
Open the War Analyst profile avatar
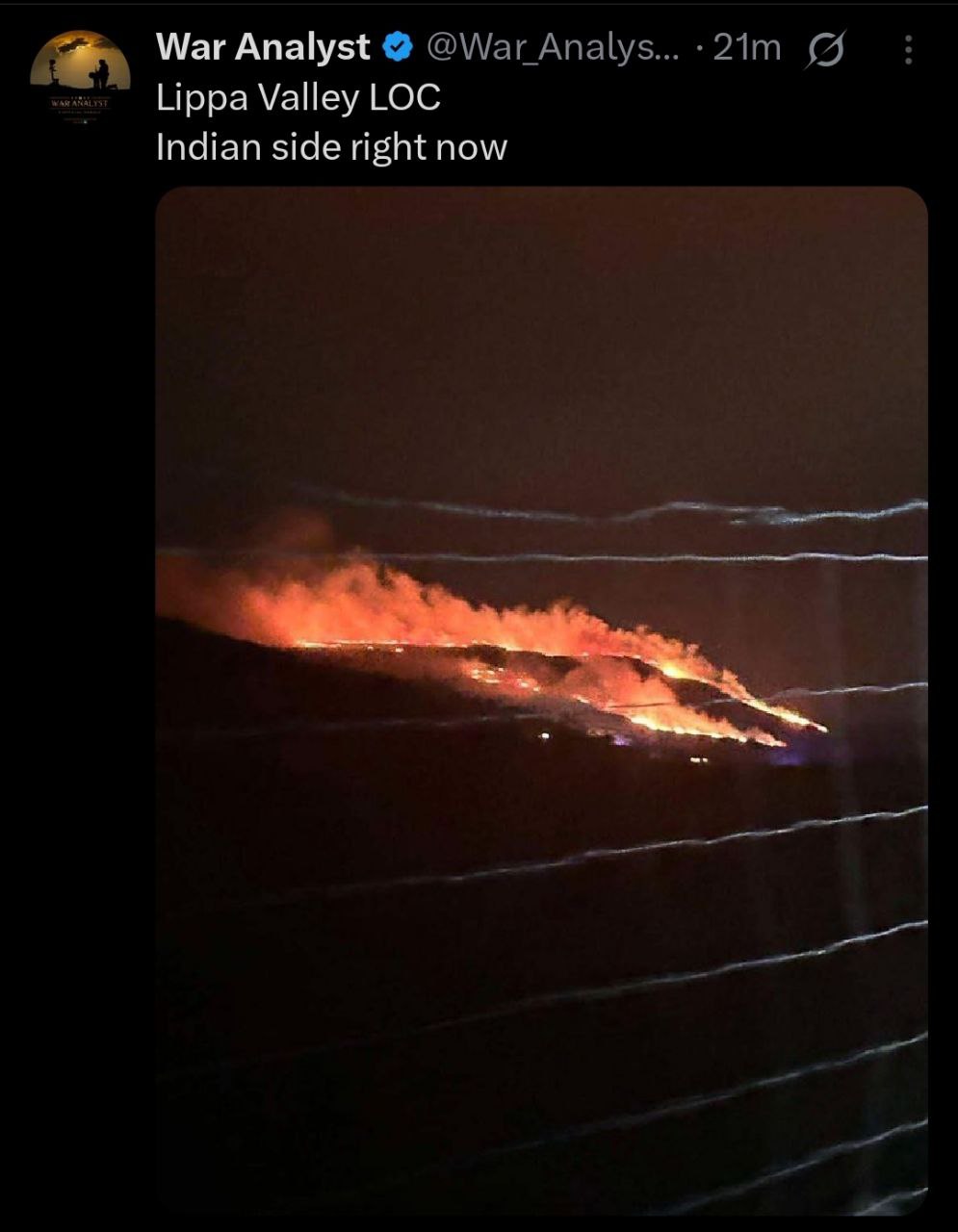[80, 79]
